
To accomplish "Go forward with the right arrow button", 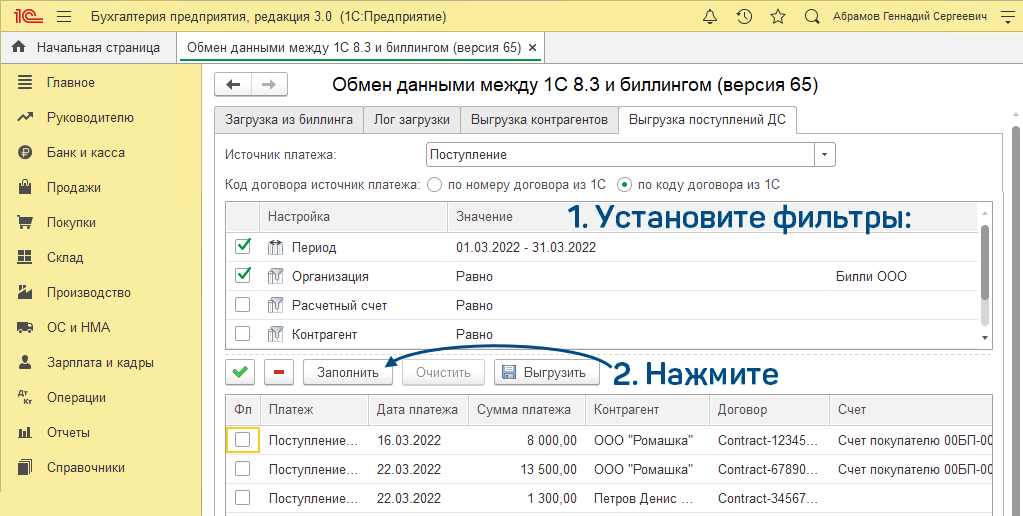I will pyautogui.click(x=269, y=85).
